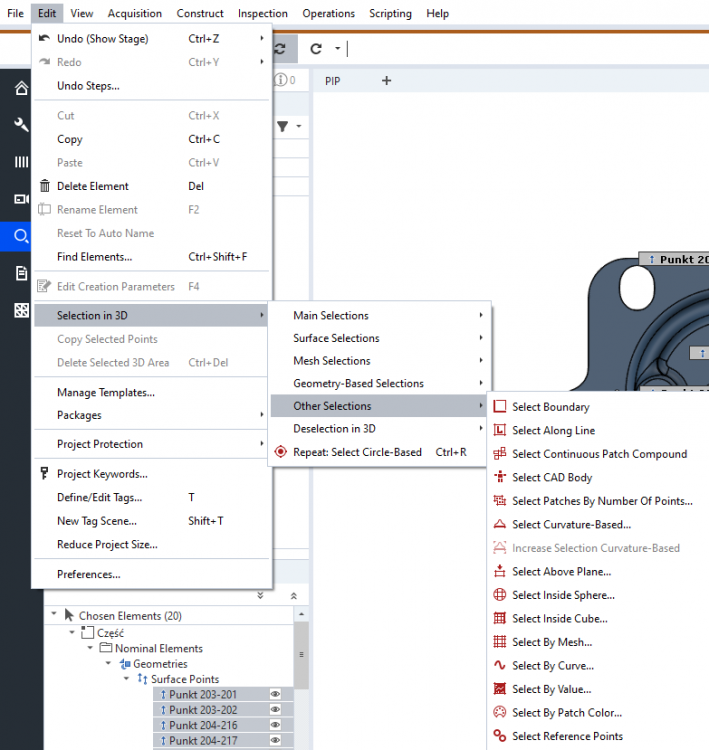The height and width of the screenshot is (750, 709).
Task: Choose New Tag Scene... entry
Action: [151, 521]
